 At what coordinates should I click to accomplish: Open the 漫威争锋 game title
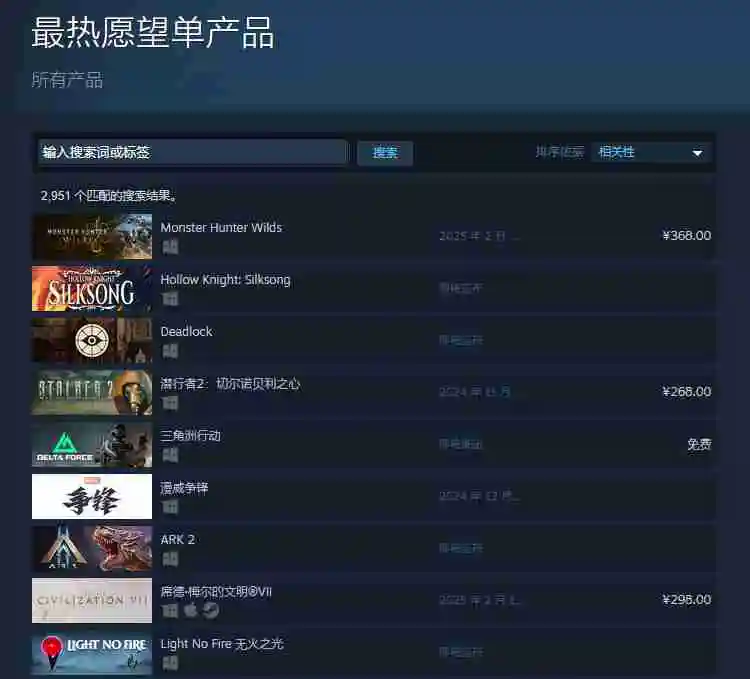[184, 488]
